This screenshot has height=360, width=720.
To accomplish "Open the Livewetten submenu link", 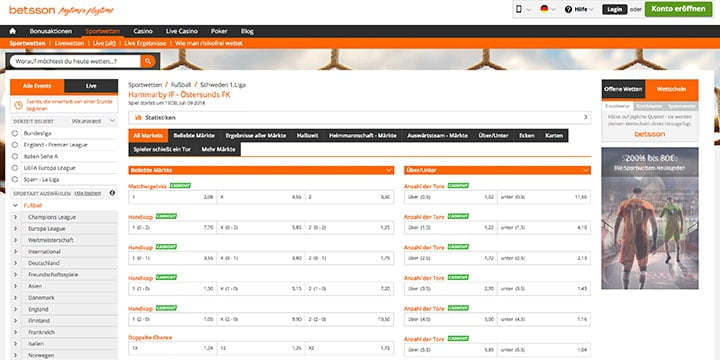I will 69,43.
